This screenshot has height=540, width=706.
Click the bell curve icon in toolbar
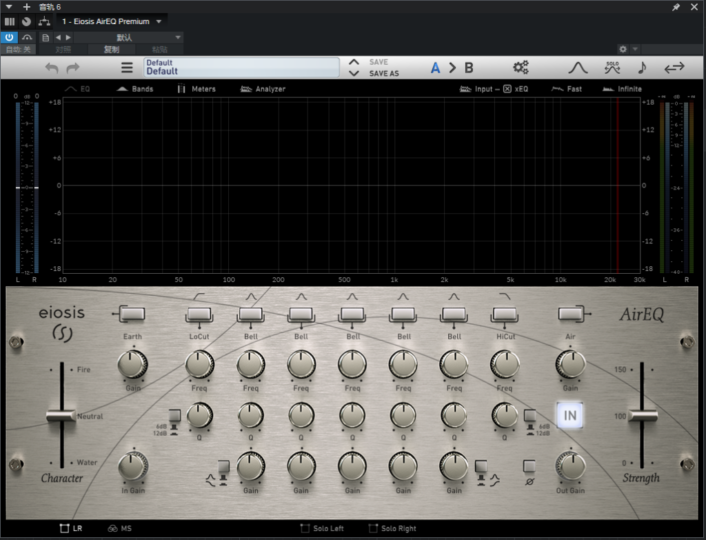tap(578, 68)
